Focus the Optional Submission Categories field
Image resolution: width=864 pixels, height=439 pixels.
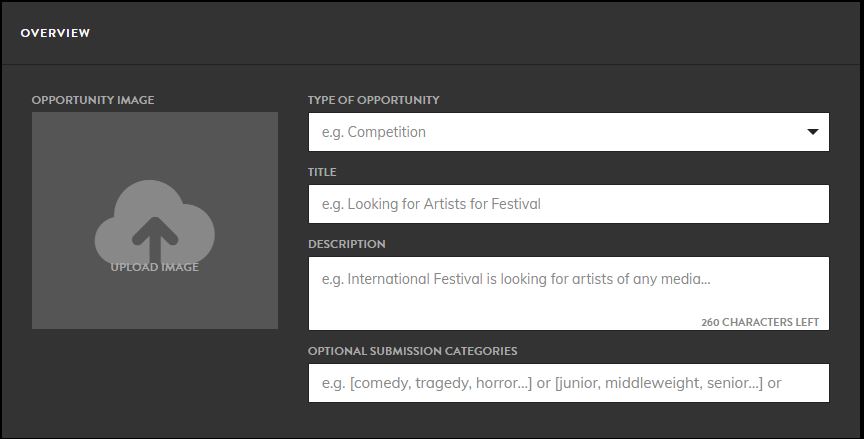(569, 383)
